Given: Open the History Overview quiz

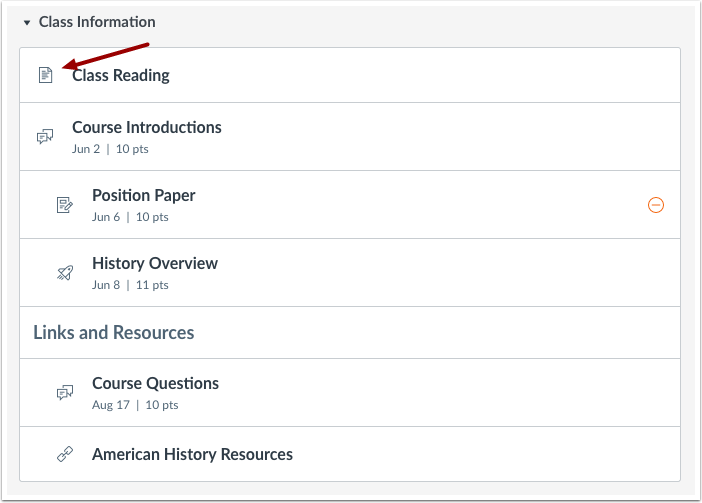Looking at the screenshot, I should tap(155, 263).
